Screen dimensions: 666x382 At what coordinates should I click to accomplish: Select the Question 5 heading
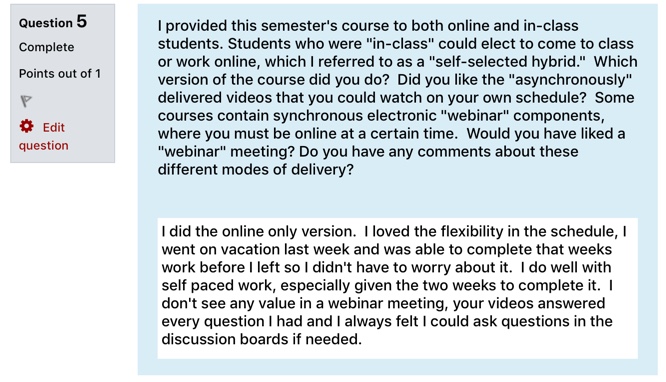pyautogui.click(x=53, y=22)
